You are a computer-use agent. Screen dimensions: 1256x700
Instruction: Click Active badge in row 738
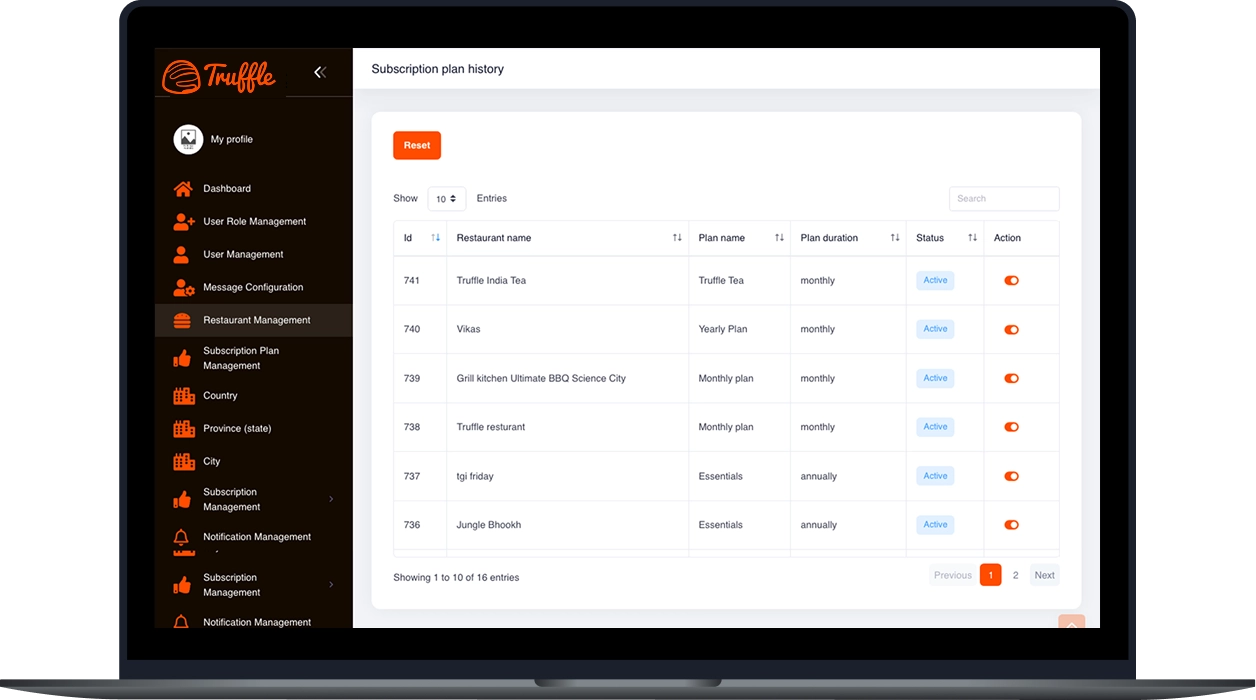[x=935, y=427]
